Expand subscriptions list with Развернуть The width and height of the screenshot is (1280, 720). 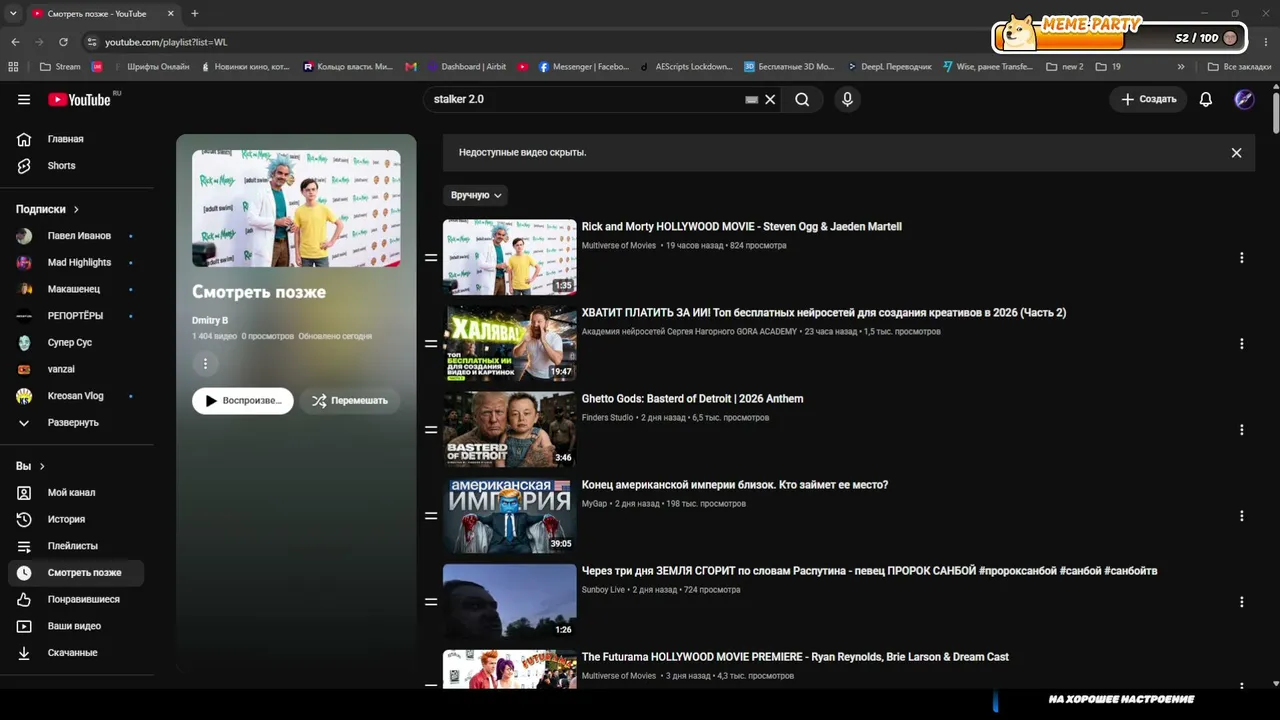(72, 423)
